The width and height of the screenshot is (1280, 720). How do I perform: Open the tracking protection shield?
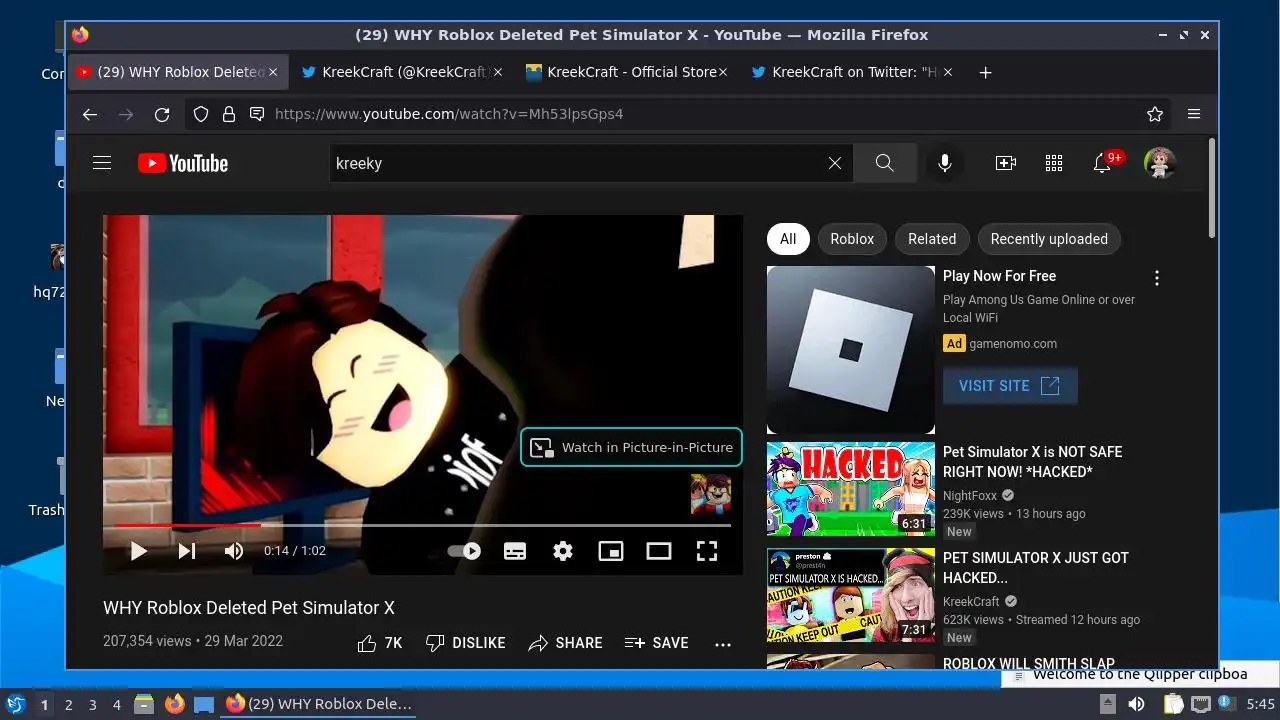point(201,114)
